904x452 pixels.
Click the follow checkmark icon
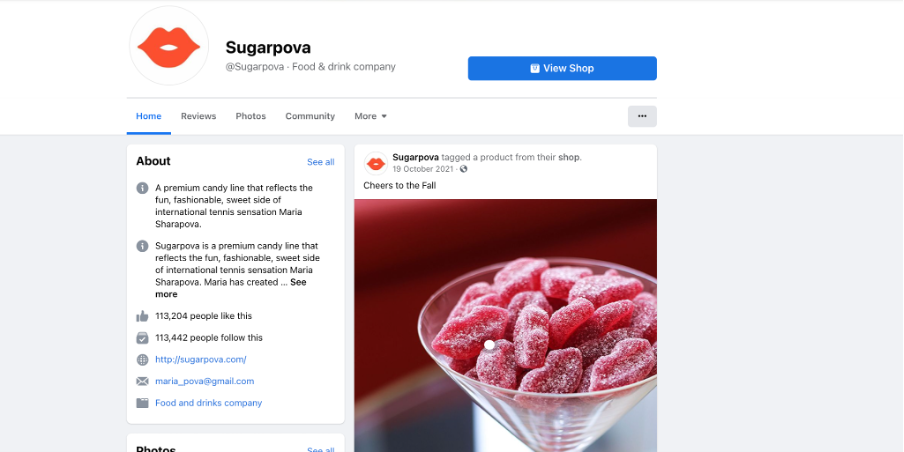click(142, 338)
